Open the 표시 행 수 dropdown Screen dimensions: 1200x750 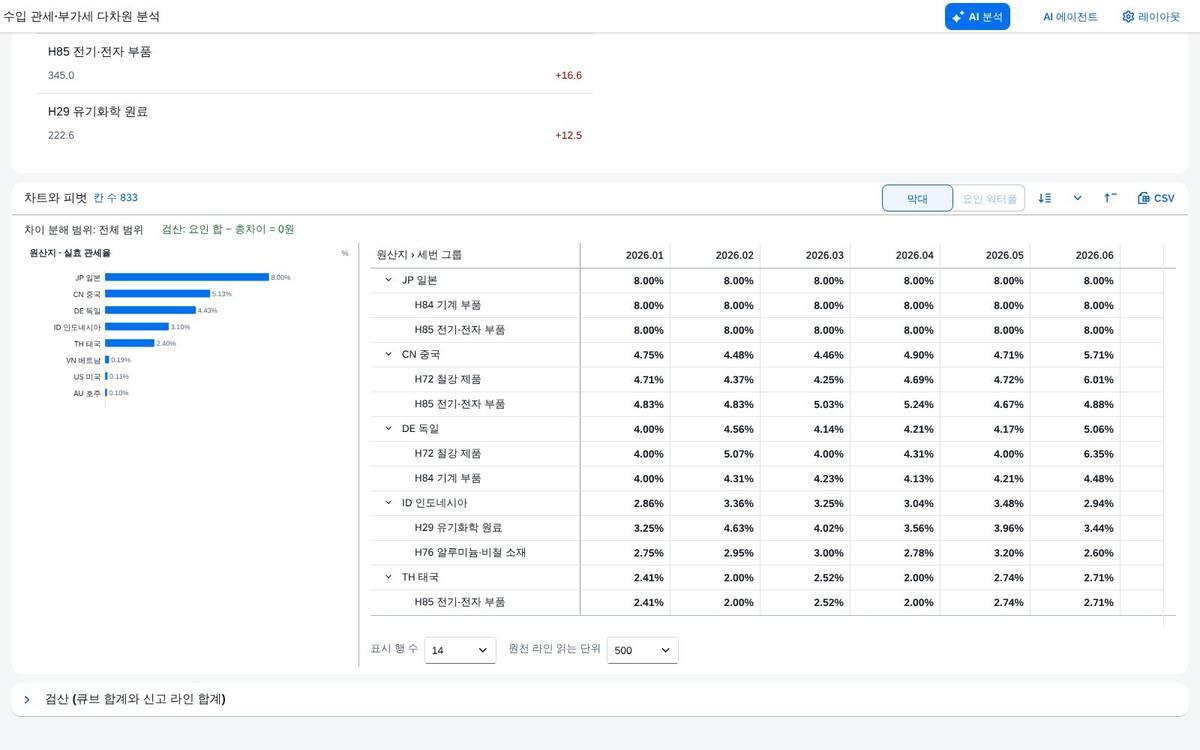(460, 650)
